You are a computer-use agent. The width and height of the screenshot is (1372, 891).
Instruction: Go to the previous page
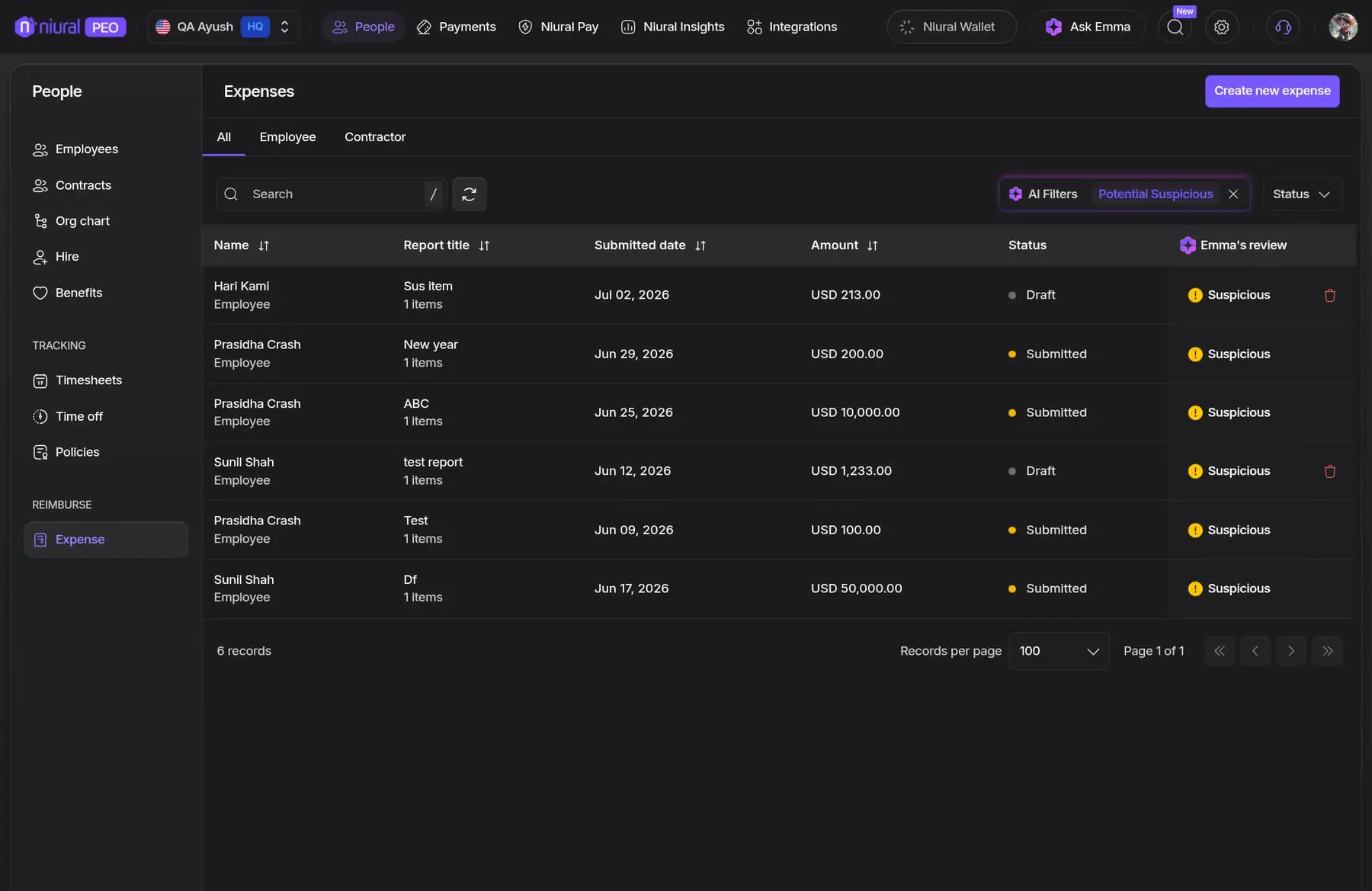1255,651
